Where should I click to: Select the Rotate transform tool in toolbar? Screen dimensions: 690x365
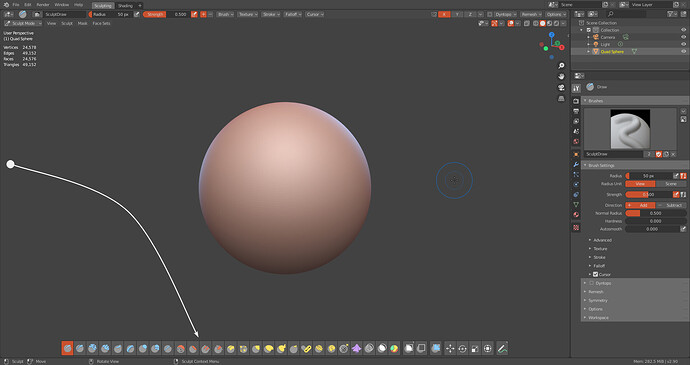tap(462, 348)
